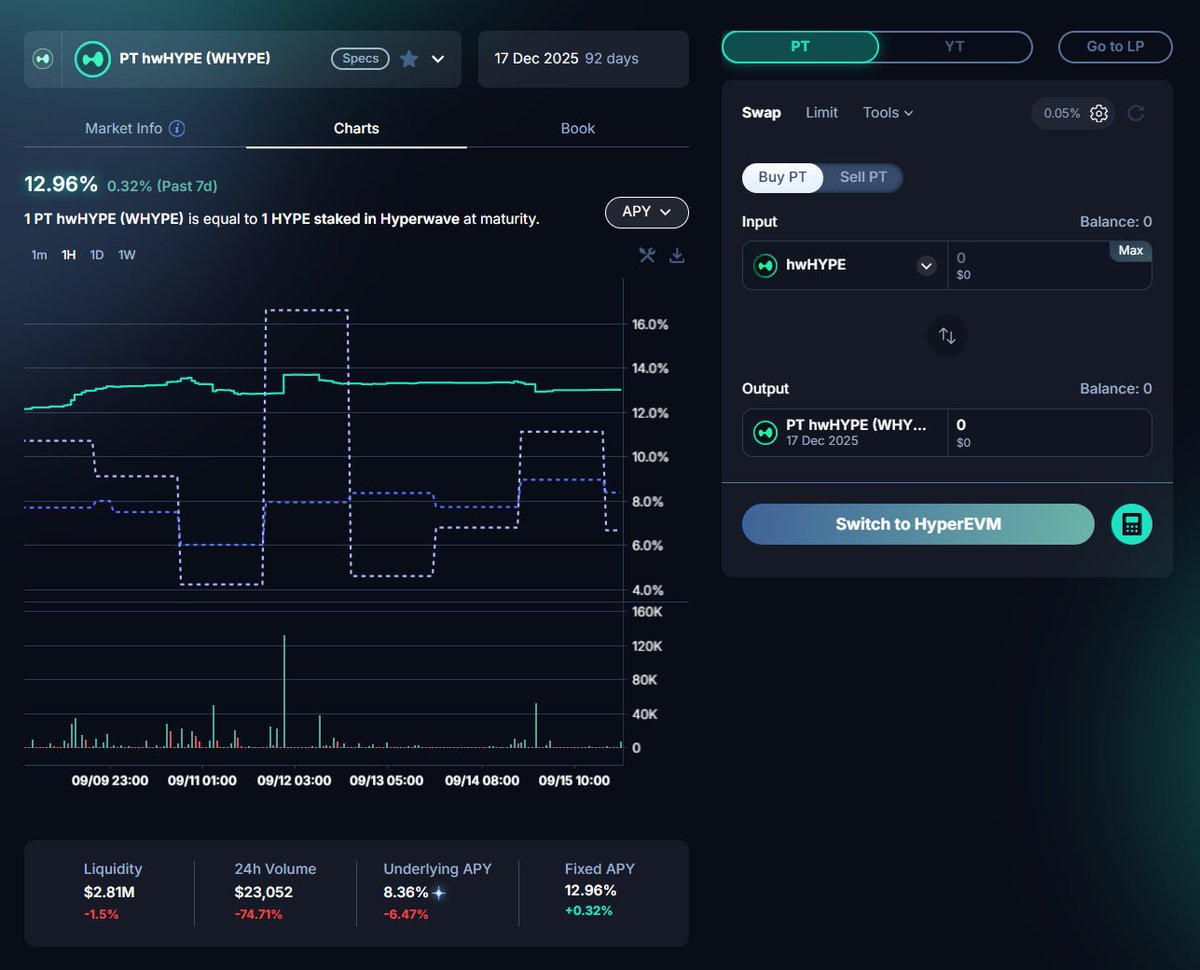Set chart interval to 1H
Viewport: 1200px width, 970px height.
click(x=69, y=255)
